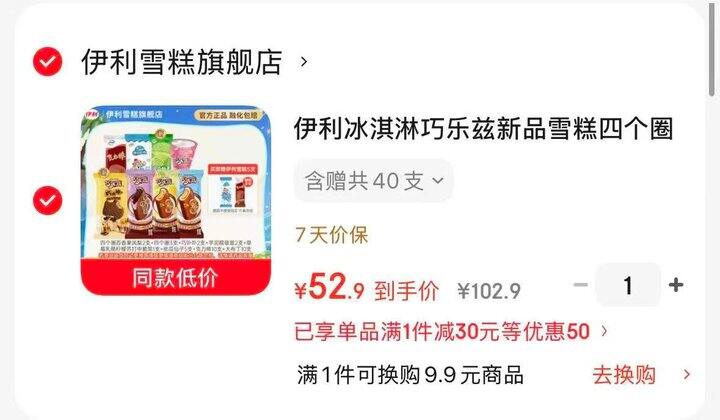The width and height of the screenshot is (720, 420).
Task: Decrease quantity with the minus button
Action: (581, 285)
